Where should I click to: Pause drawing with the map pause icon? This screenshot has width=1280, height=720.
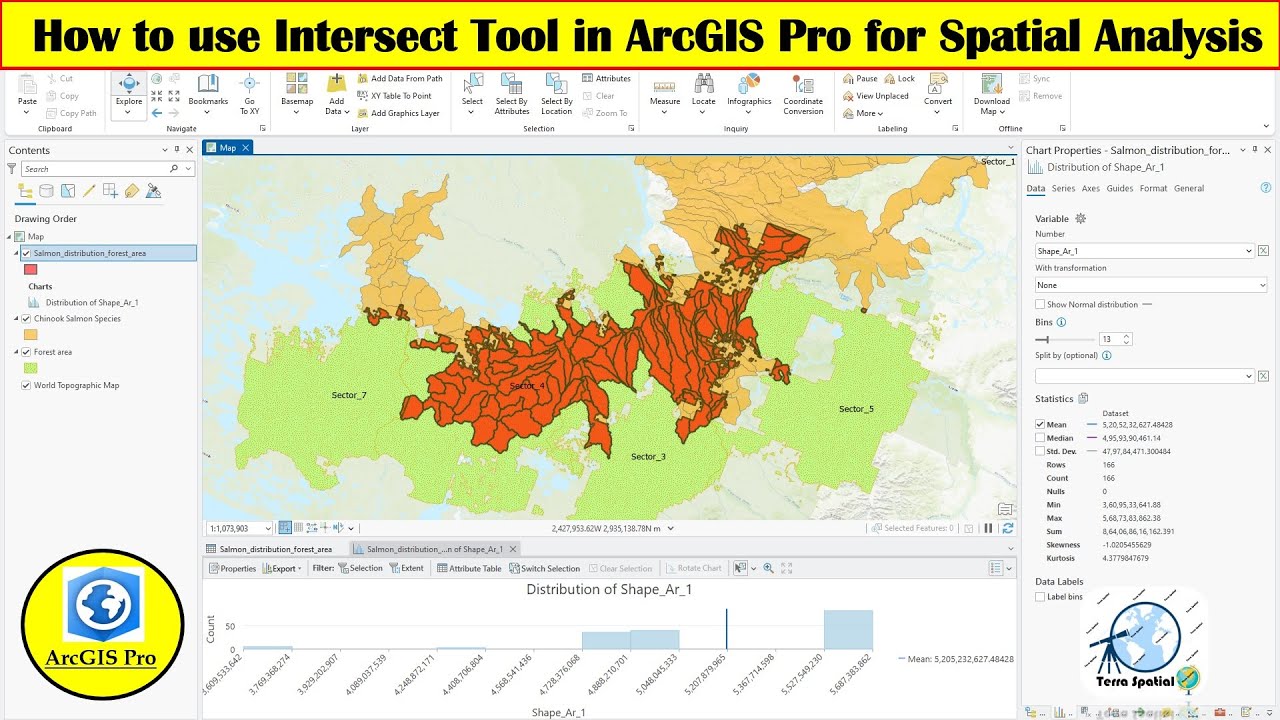(989, 528)
